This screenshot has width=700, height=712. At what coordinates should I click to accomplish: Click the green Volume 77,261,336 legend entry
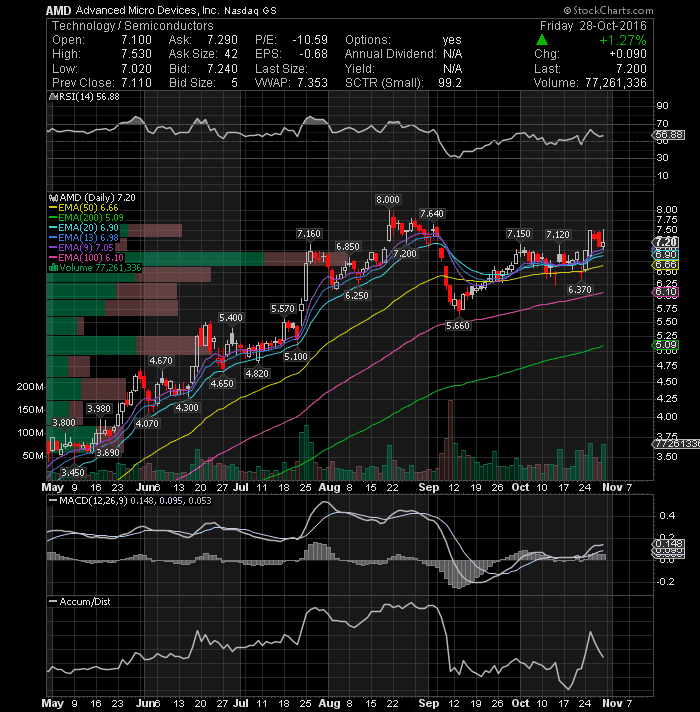[100, 268]
